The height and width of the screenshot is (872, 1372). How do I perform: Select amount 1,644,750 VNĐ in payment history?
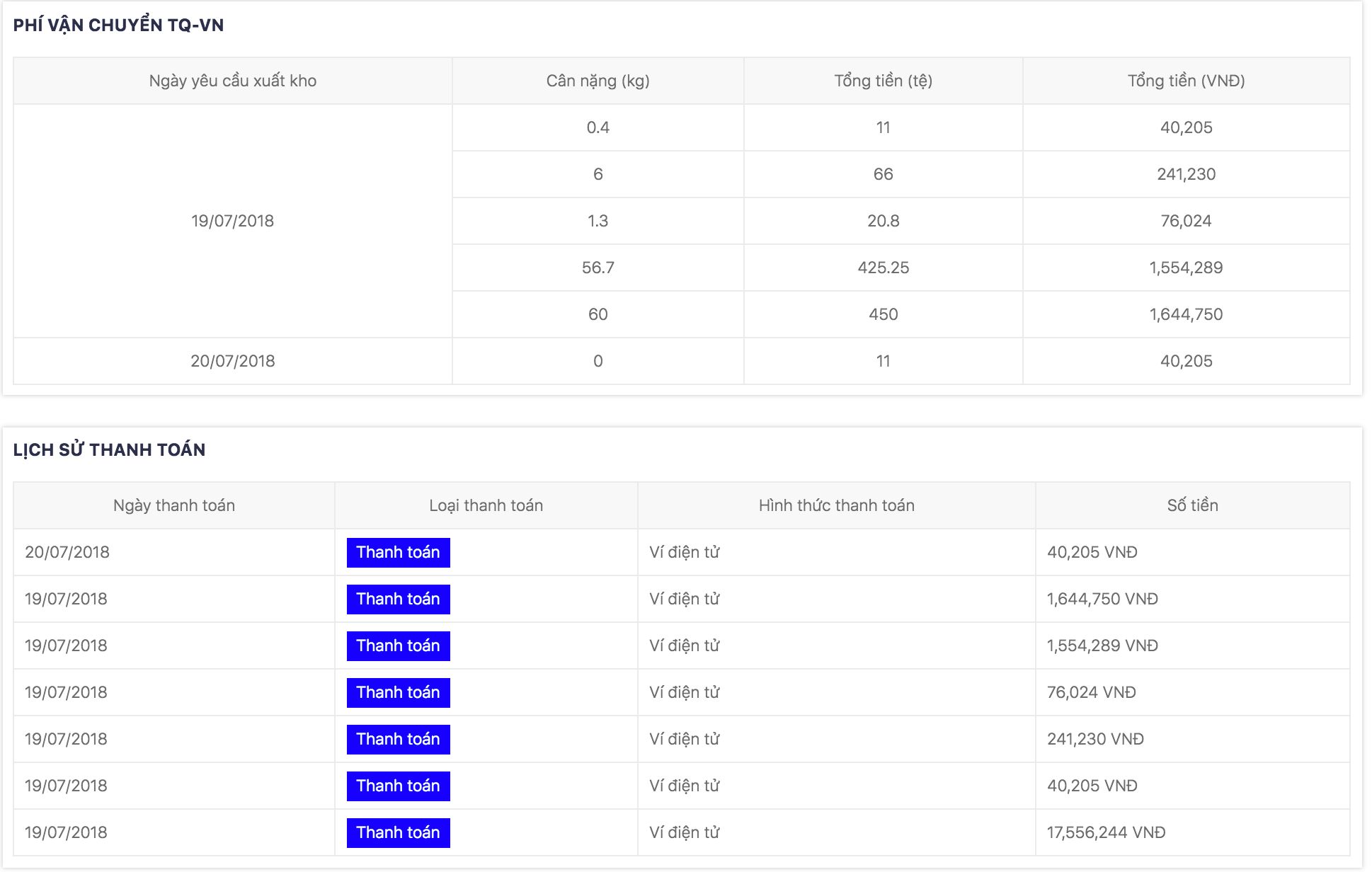point(1103,599)
